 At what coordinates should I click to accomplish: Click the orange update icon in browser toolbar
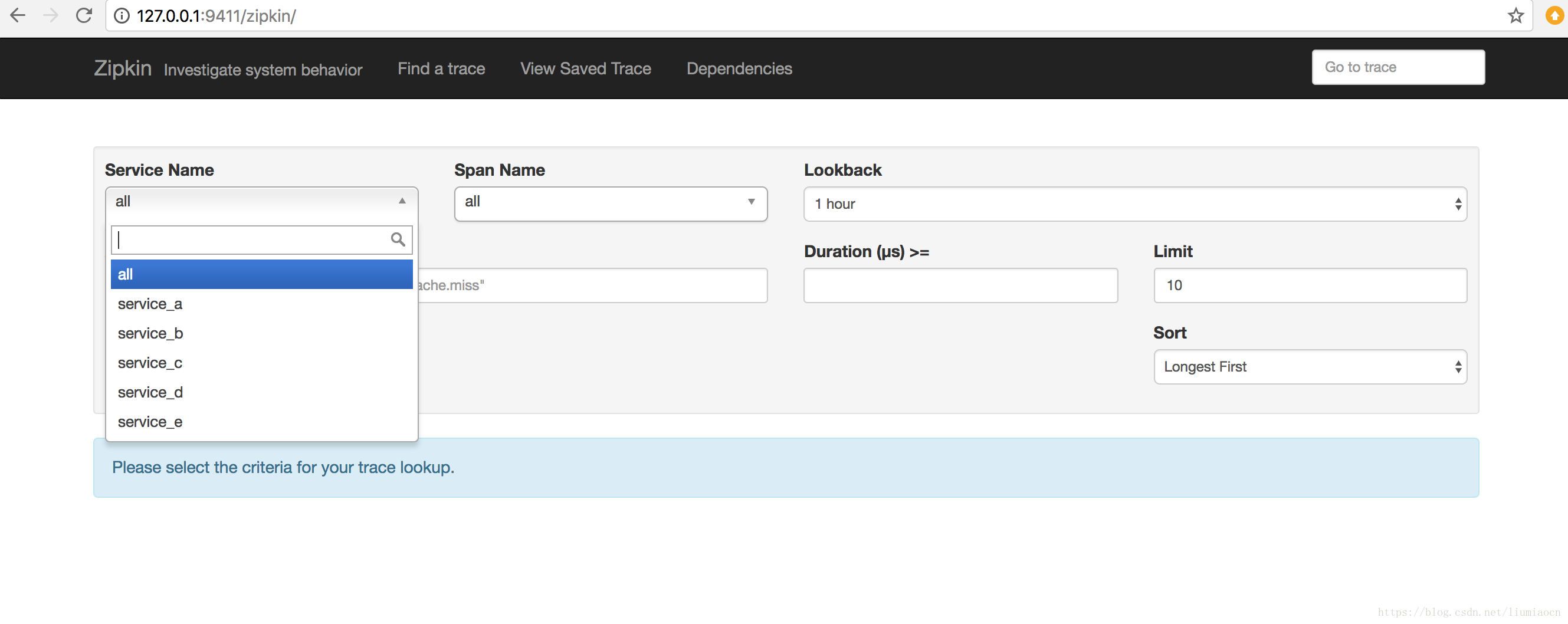1554,15
